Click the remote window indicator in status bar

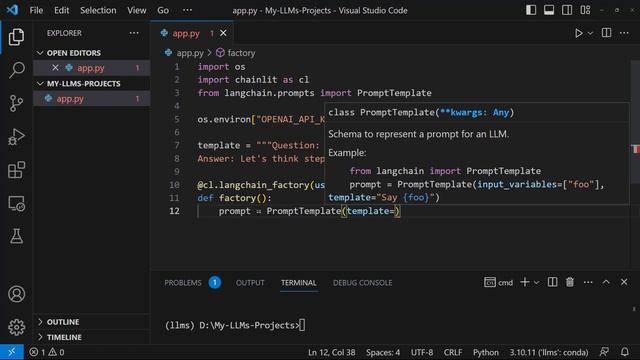click(x=12, y=352)
